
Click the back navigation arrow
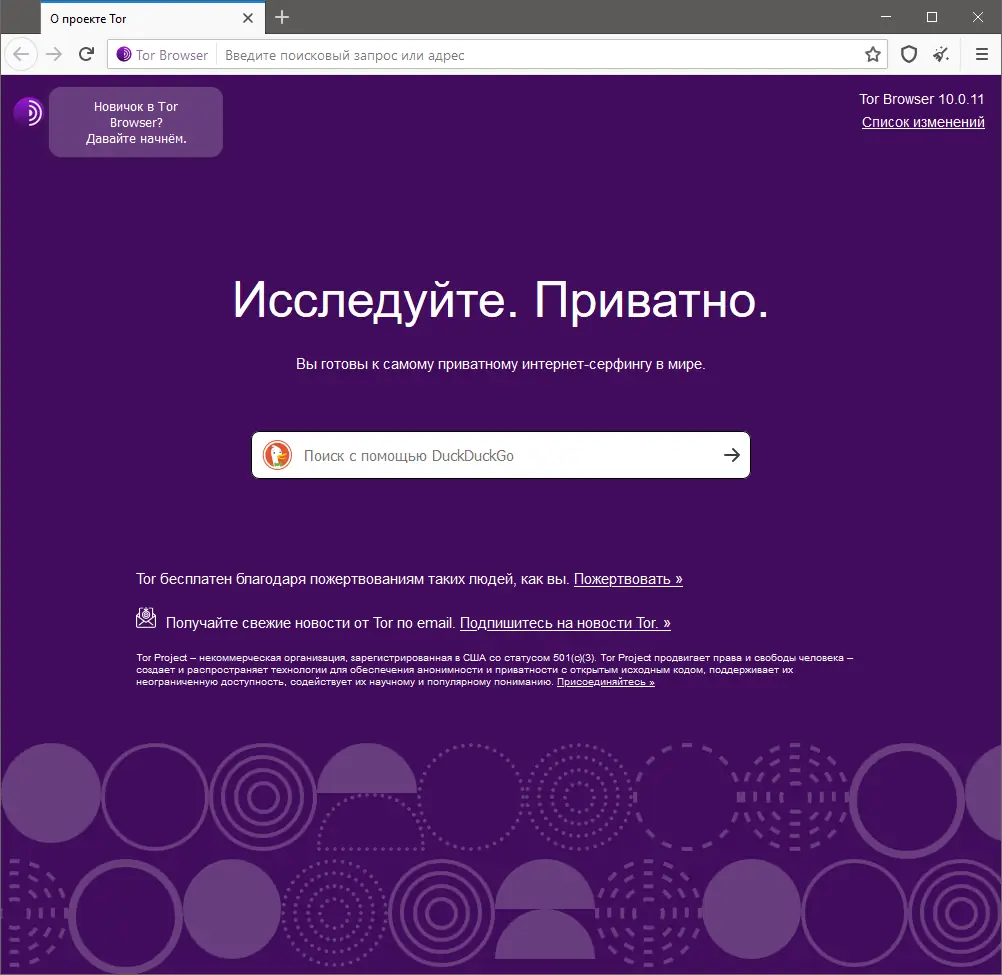20,54
